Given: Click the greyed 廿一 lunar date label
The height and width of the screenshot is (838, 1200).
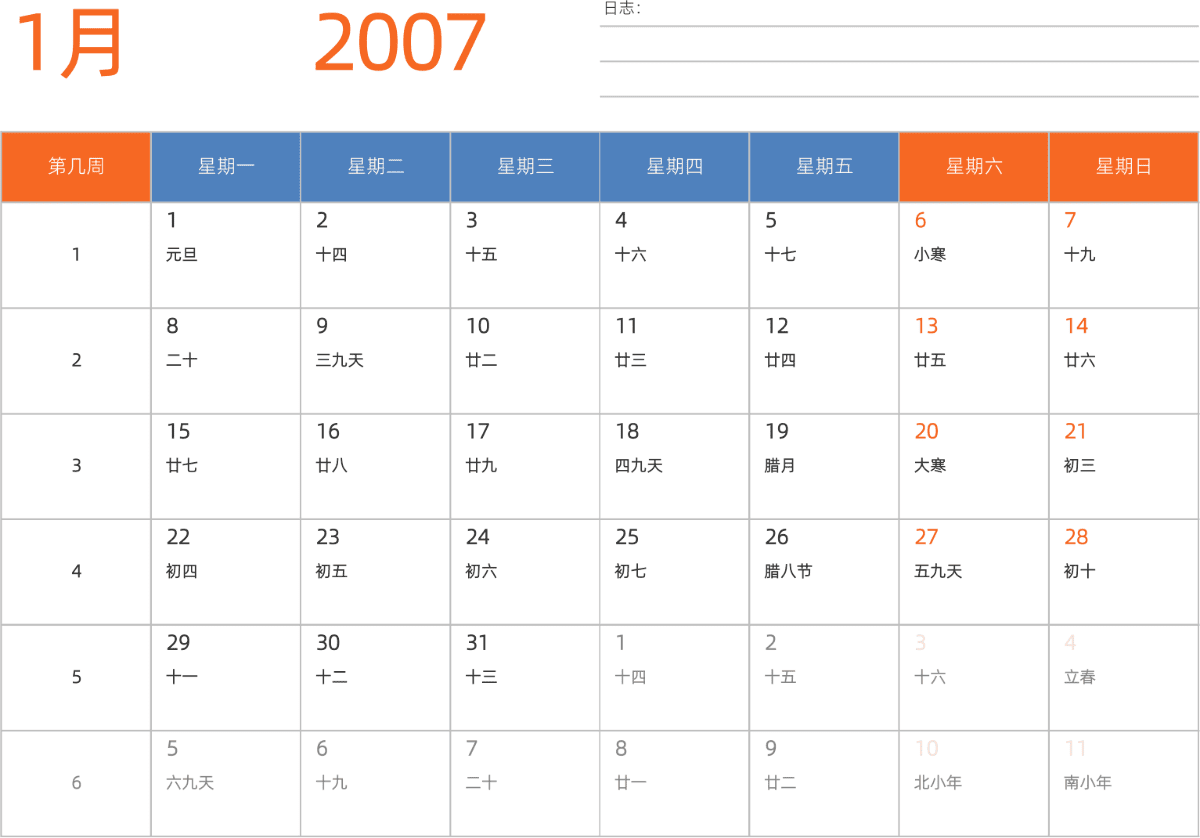Looking at the screenshot, I should coord(631,783).
